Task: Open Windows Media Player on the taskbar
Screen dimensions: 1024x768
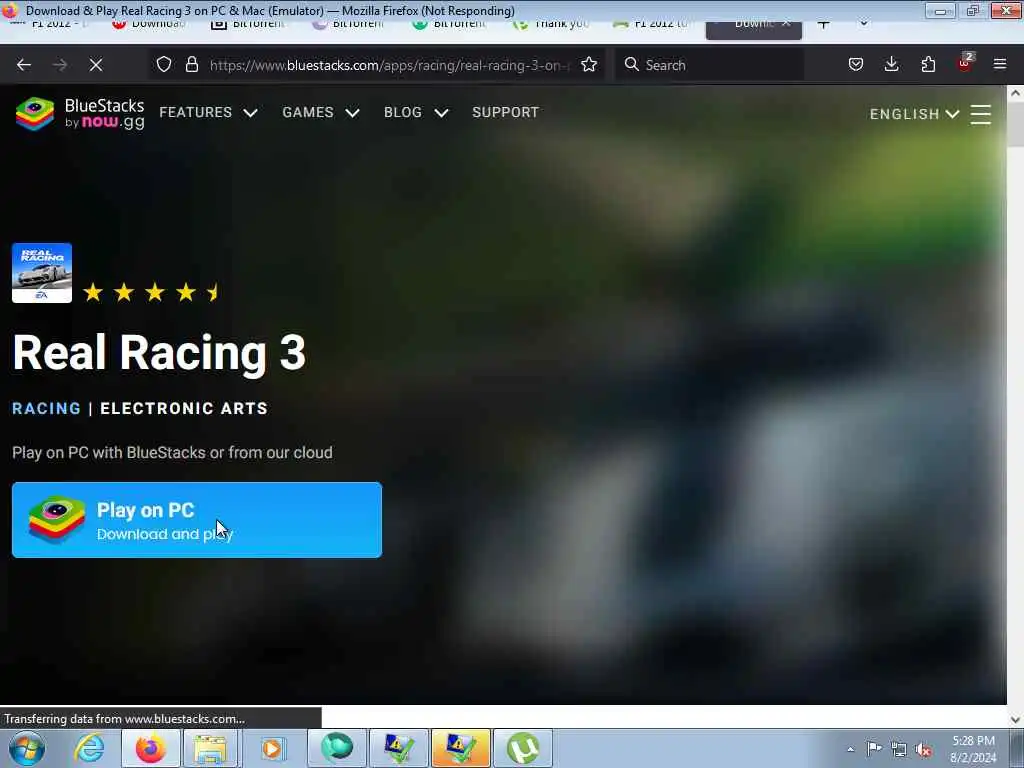Action: point(272,748)
